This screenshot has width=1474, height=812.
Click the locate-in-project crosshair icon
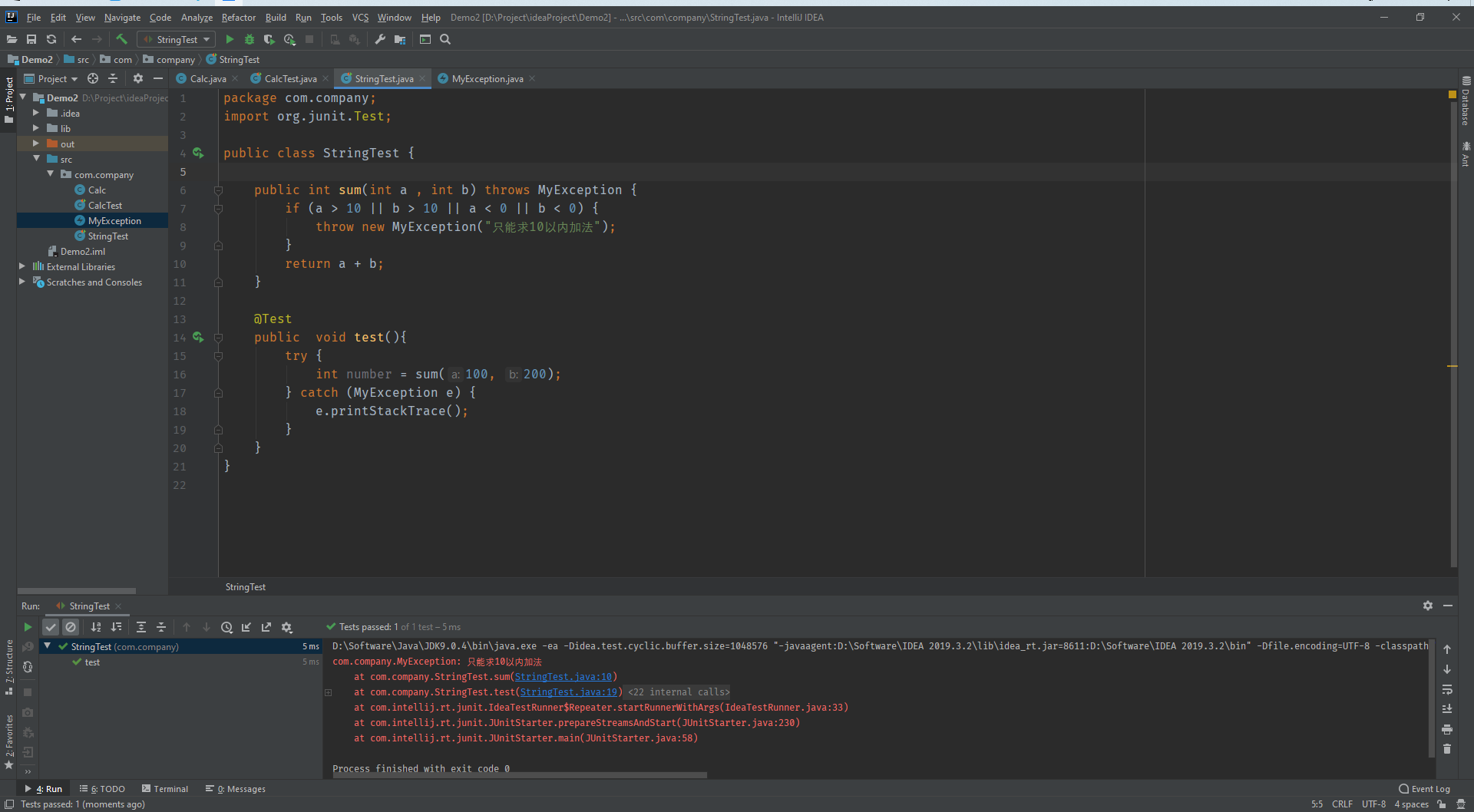(x=93, y=78)
